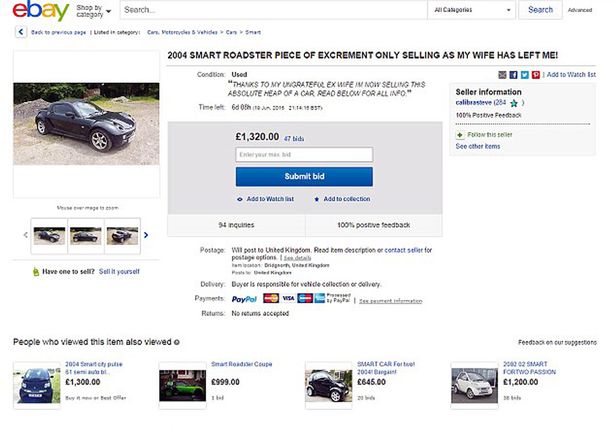Click the blue Search button
Viewport: 615px width, 428px height.
540,10
